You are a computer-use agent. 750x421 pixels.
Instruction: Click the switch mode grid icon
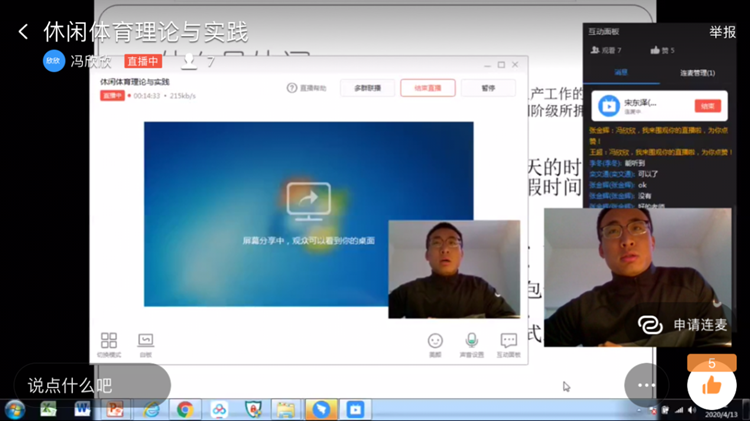109,342
